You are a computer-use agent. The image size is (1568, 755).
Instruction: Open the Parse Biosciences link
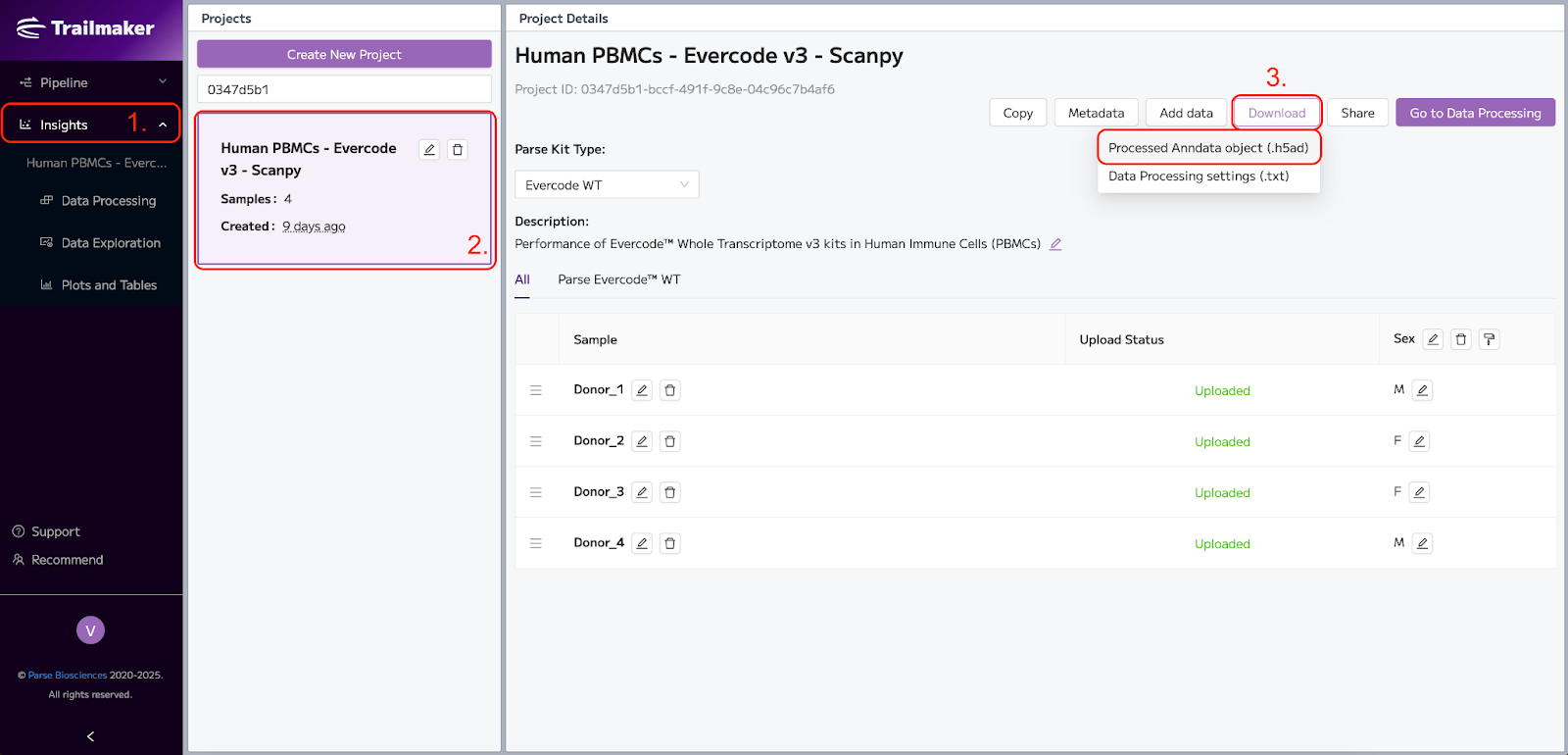coord(68,675)
